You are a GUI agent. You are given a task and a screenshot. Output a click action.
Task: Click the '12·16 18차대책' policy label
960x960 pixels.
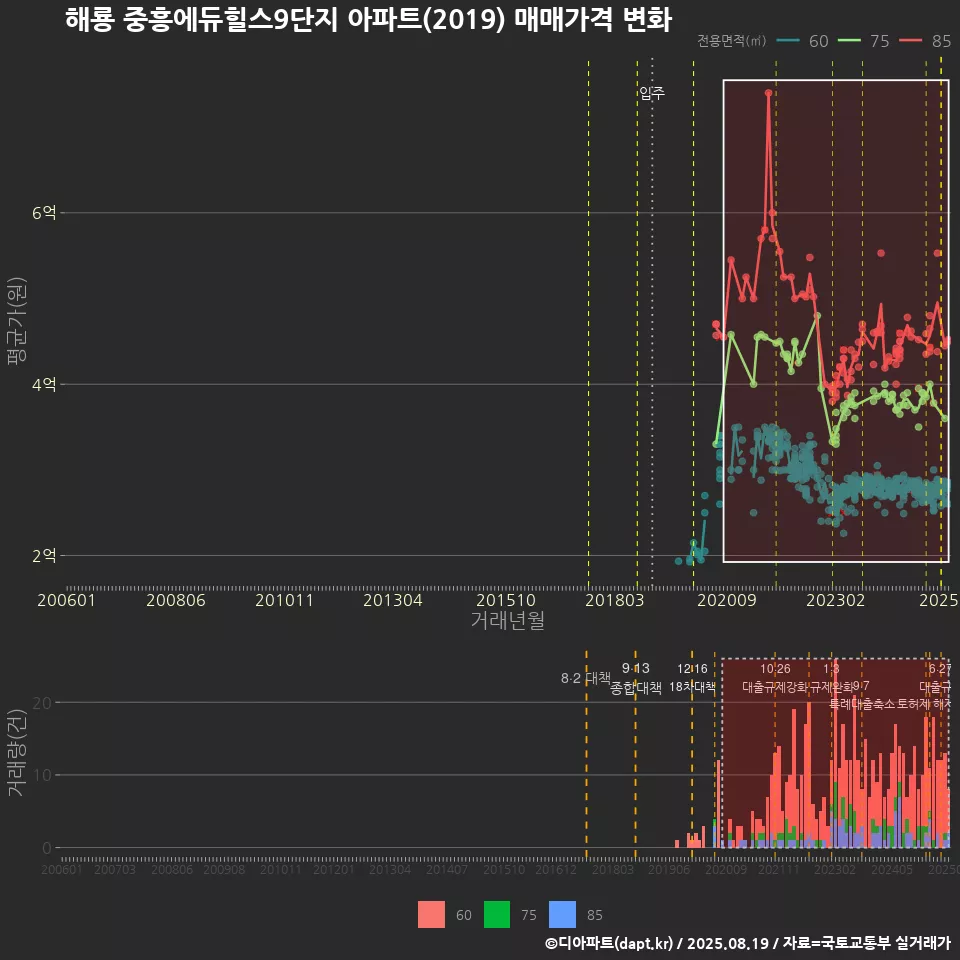pos(692,678)
